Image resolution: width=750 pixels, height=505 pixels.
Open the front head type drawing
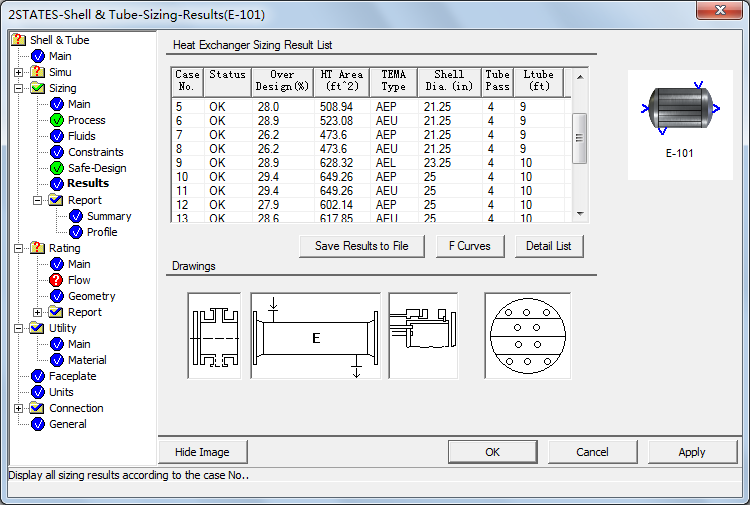click(214, 336)
